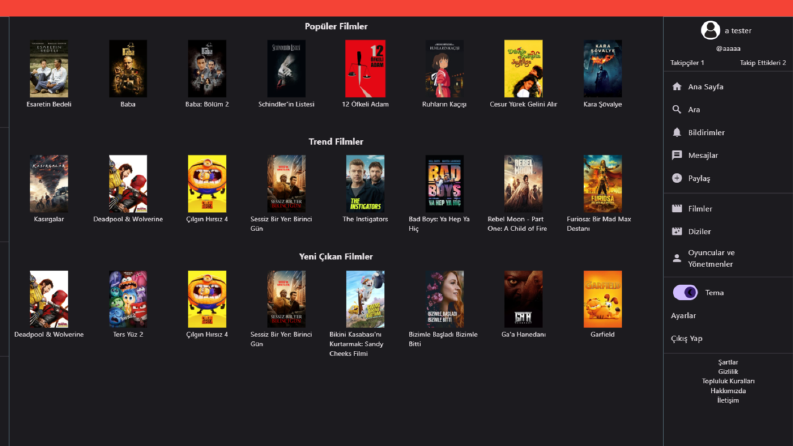This screenshot has height=446, width=793.
Task: Open Sessiz Bir Yer poster in Yeni Çıkan Filmler
Action: tap(286, 299)
